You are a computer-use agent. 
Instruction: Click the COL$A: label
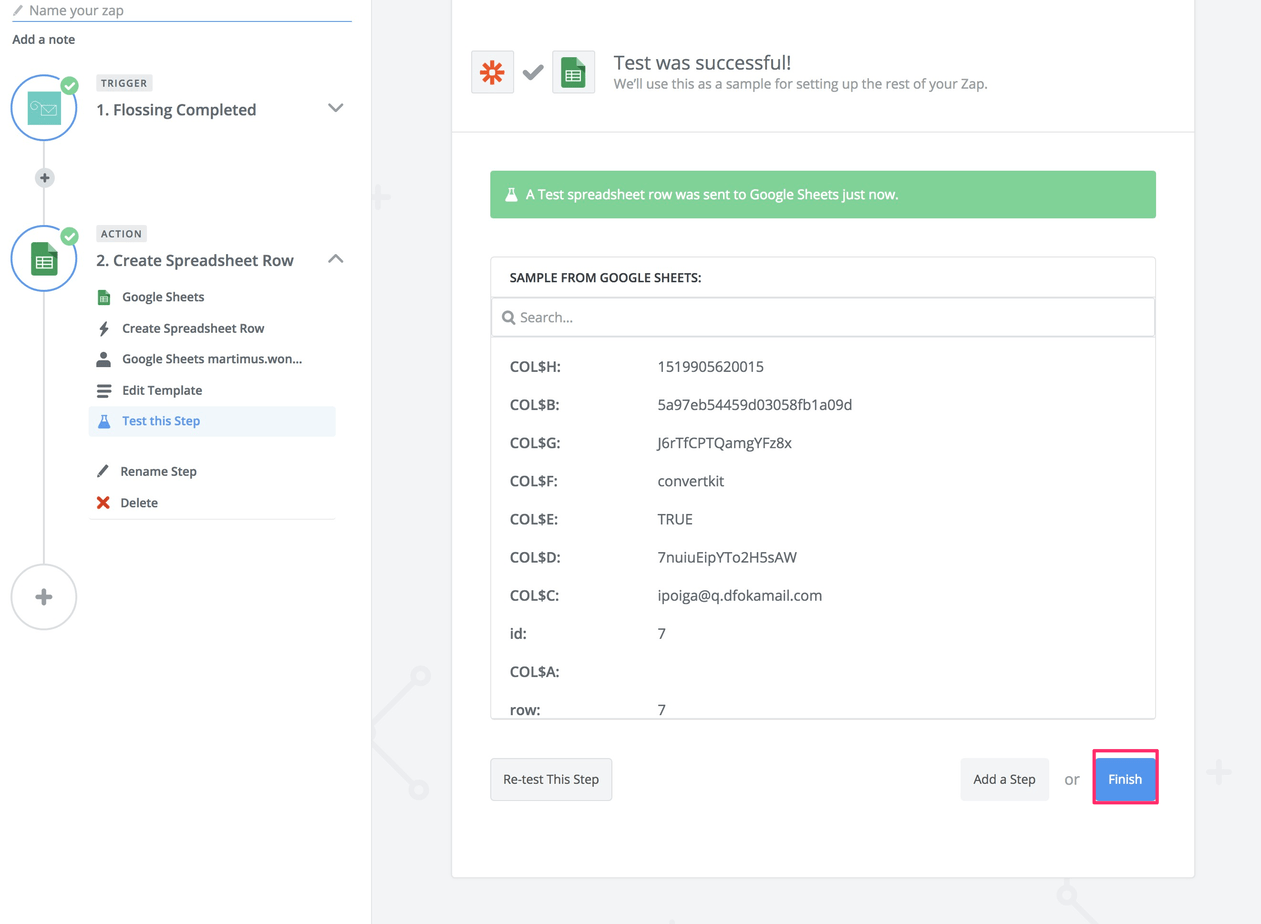[534, 672]
